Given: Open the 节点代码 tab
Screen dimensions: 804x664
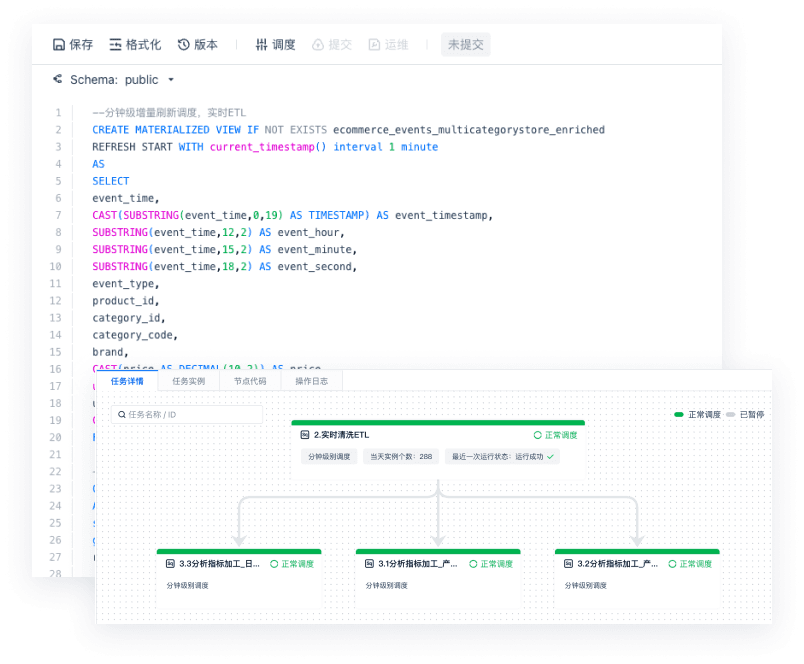Looking at the screenshot, I should tap(249, 381).
